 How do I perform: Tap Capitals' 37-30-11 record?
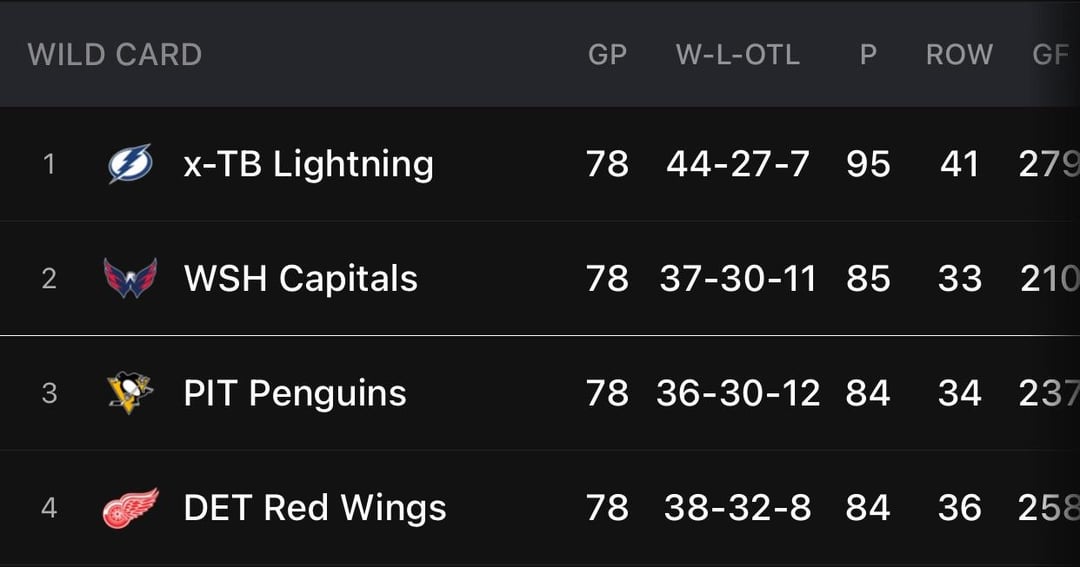point(738,278)
